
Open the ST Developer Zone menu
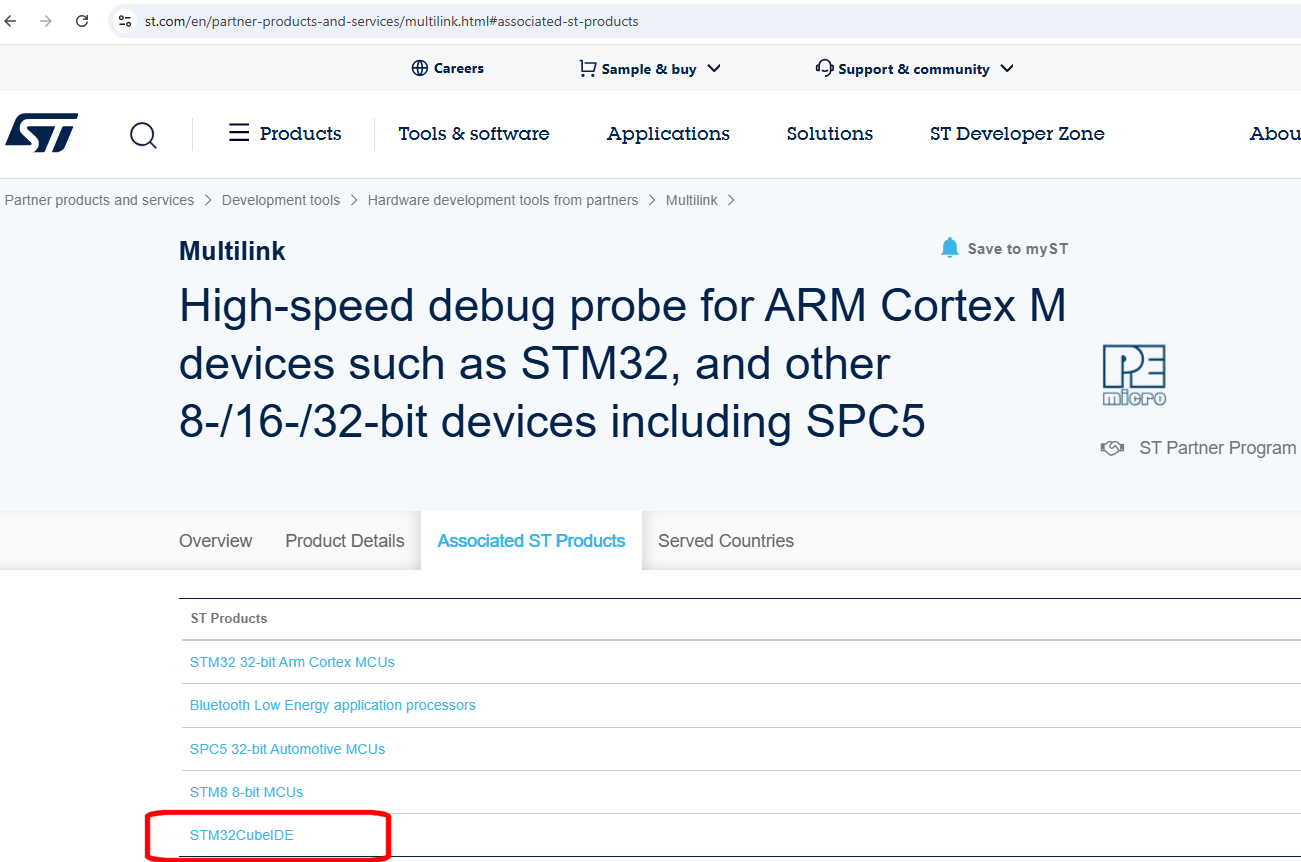coord(1017,133)
